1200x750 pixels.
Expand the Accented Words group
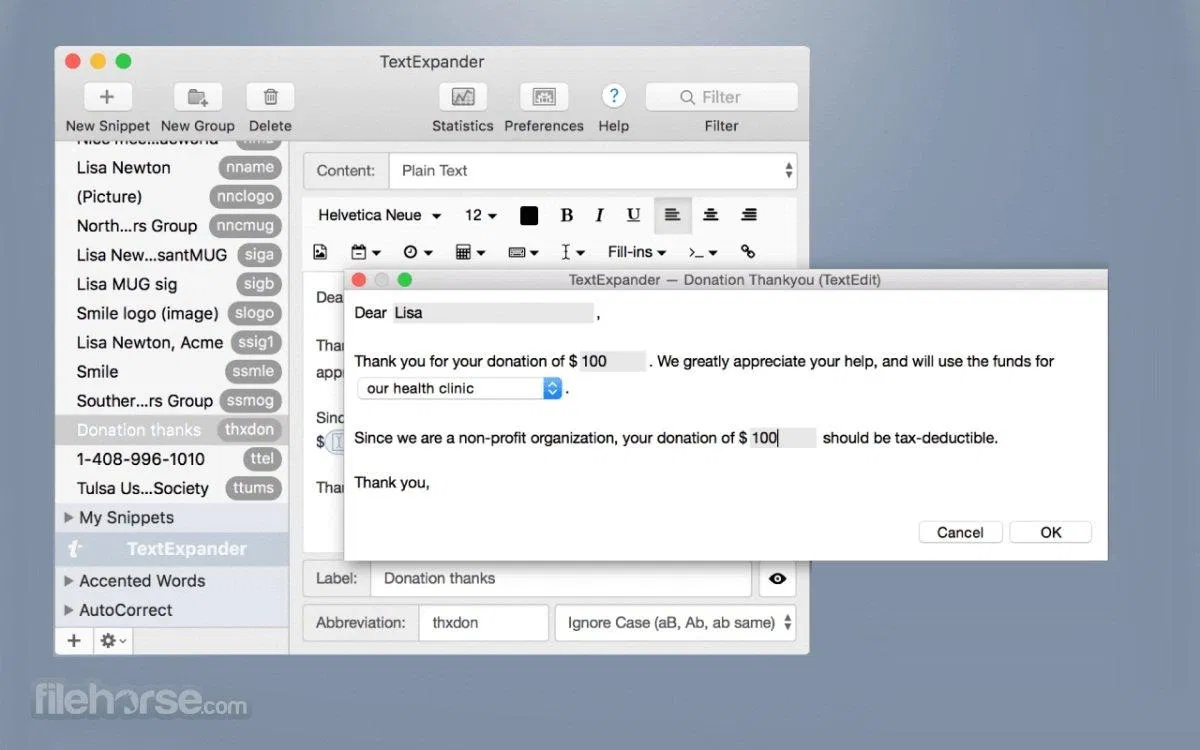coord(69,580)
